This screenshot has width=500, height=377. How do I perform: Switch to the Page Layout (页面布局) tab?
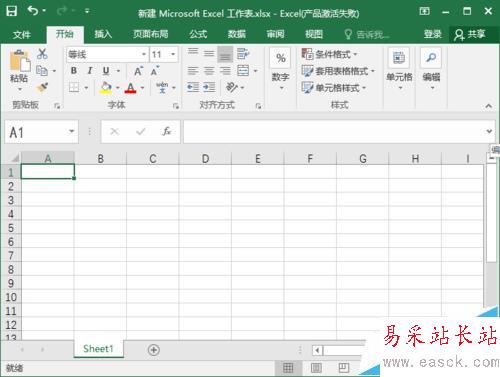tap(150, 34)
